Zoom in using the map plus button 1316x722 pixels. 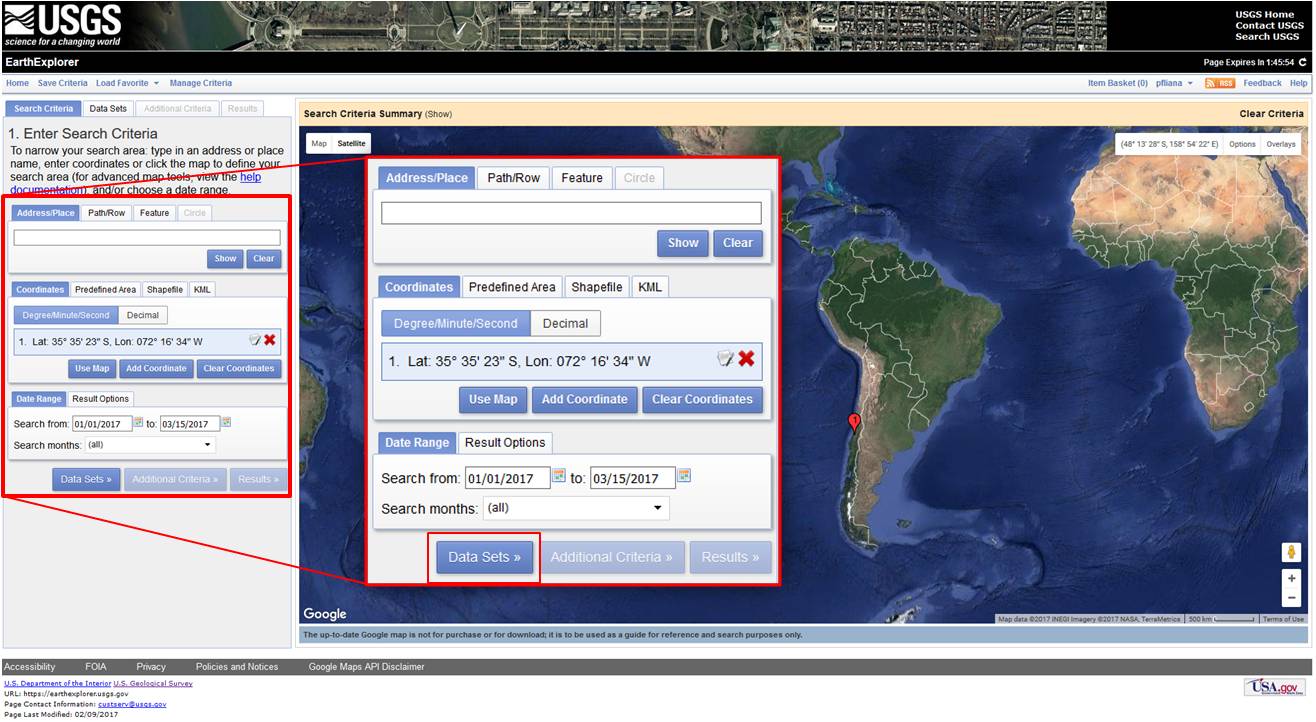click(x=1291, y=578)
